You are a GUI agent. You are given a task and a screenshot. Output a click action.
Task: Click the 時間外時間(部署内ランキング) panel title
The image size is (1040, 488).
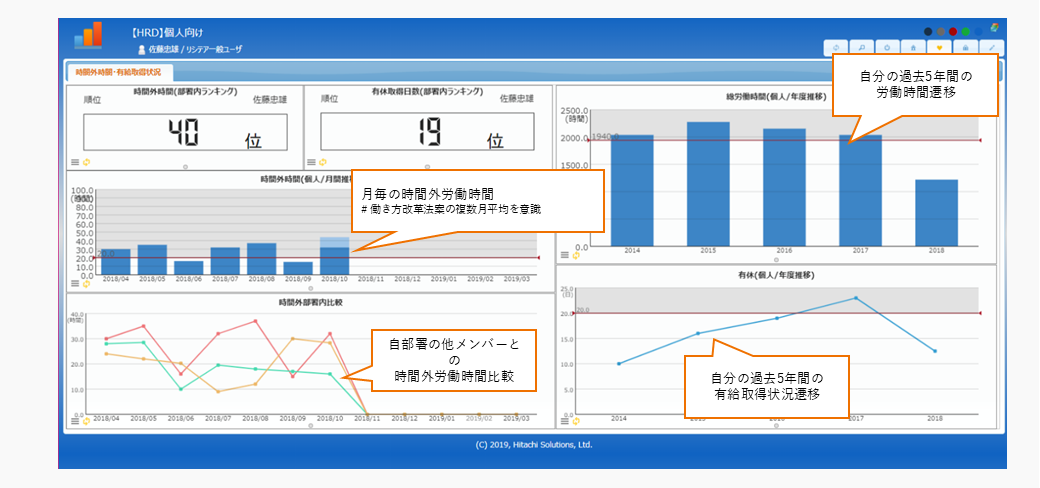[185, 92]
